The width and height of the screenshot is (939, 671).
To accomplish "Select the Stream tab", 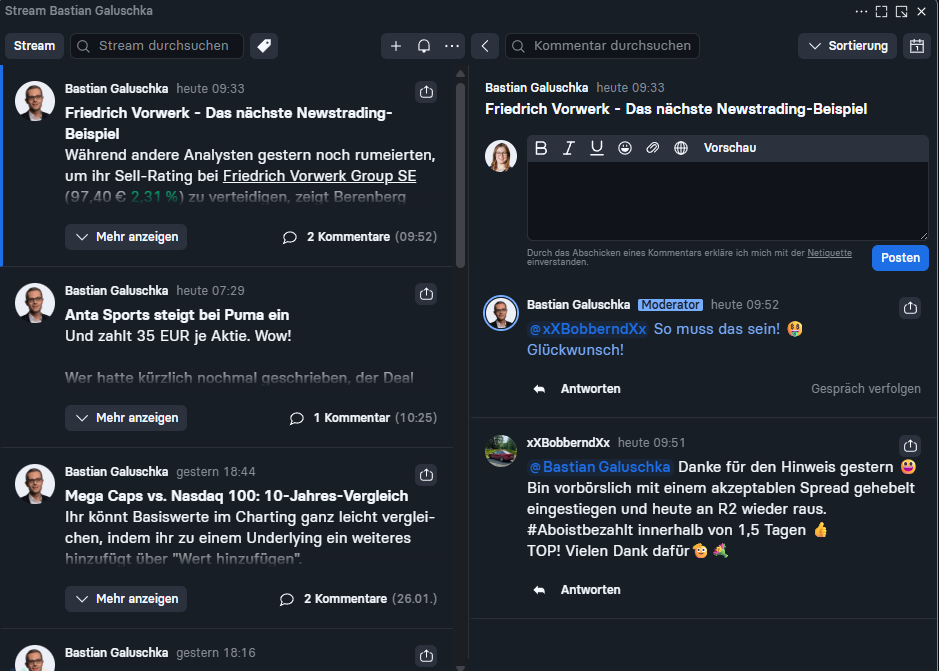I will coord(34,46).
